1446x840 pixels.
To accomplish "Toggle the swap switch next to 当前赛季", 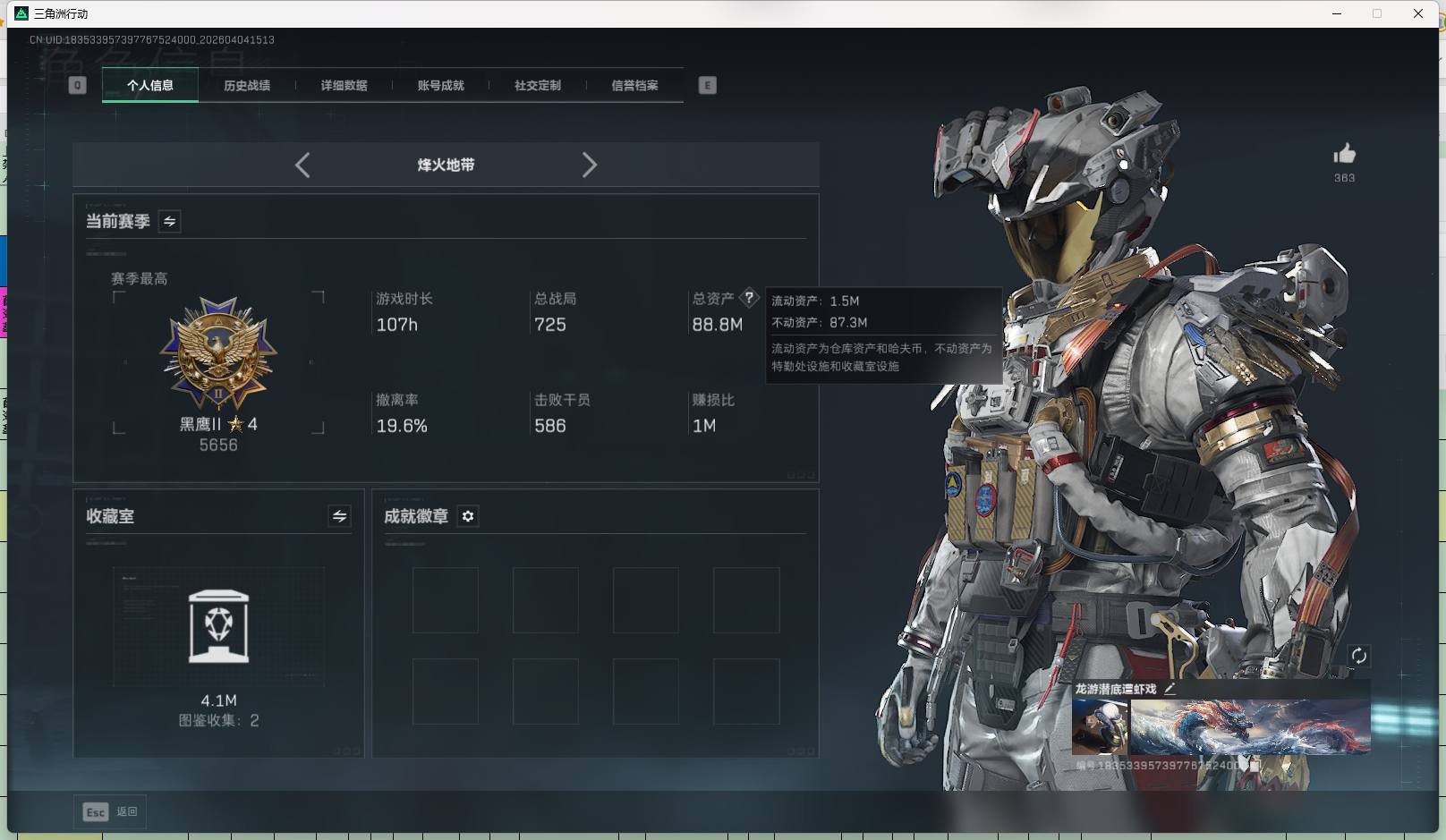I will [x=169, y=222].
